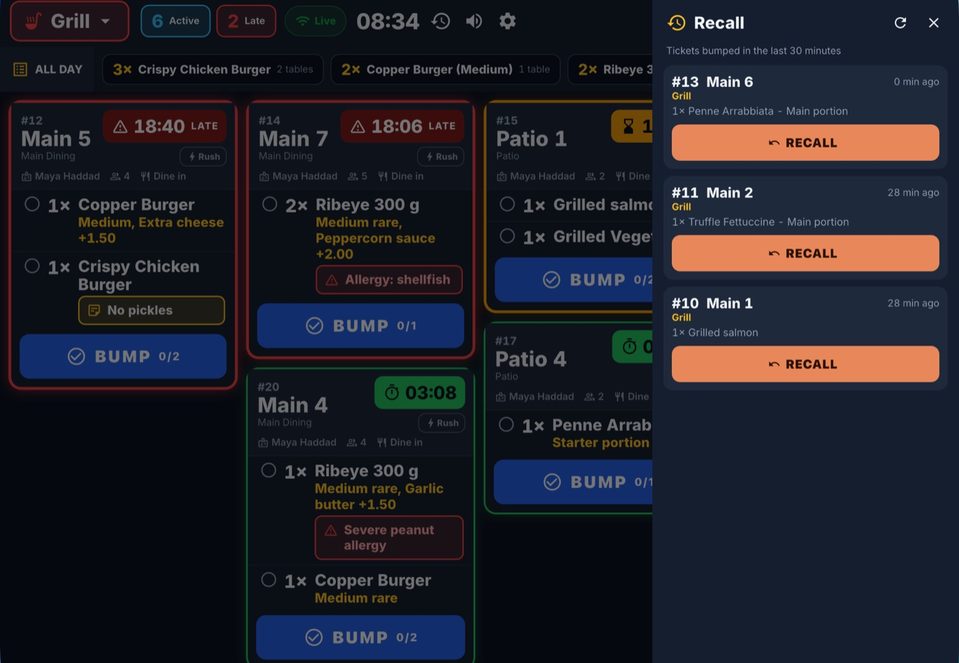
Task: Open the settings gear
Action: coord(507,21)
